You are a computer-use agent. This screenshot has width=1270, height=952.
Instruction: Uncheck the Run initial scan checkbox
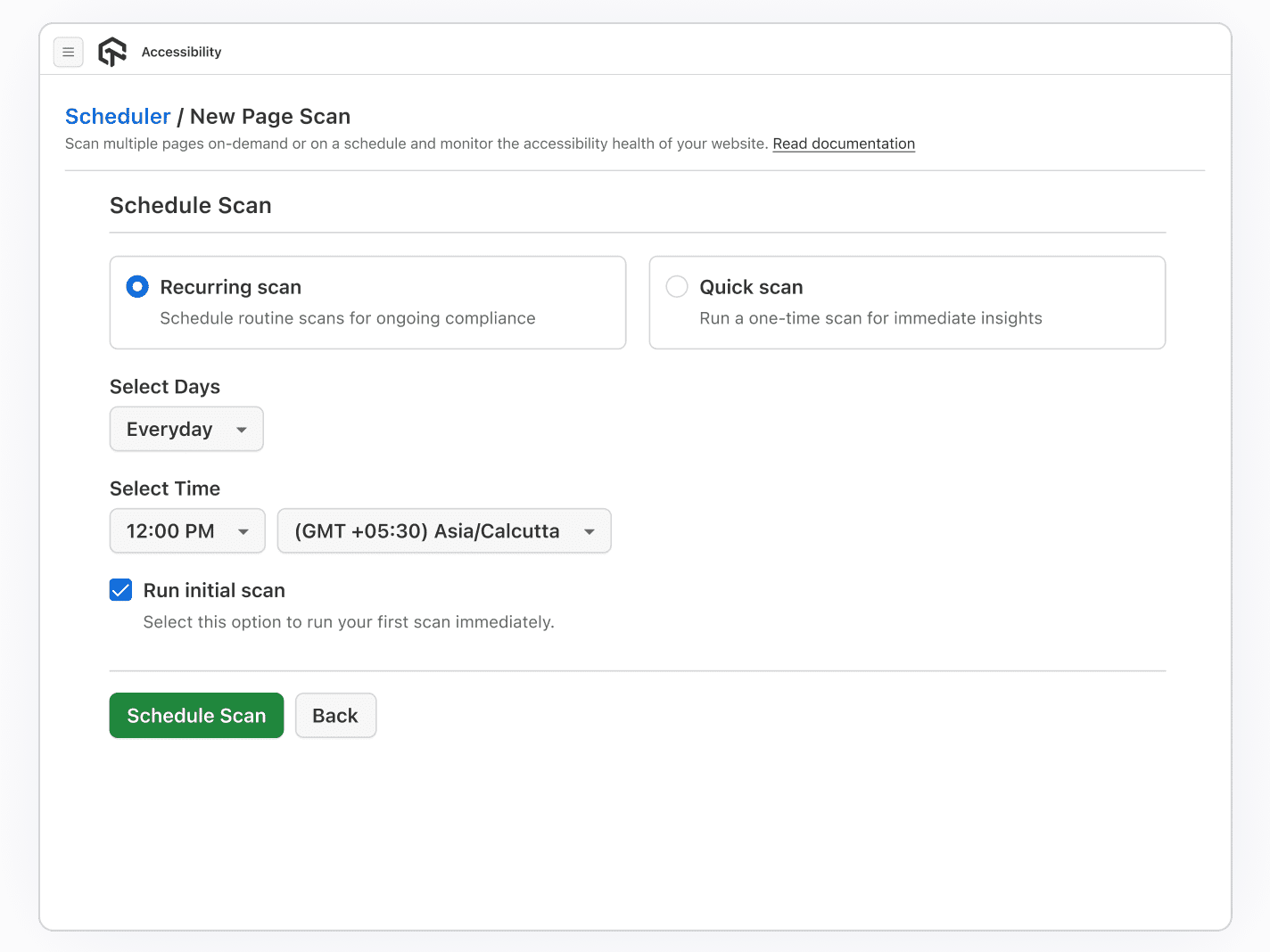point(121,590)
